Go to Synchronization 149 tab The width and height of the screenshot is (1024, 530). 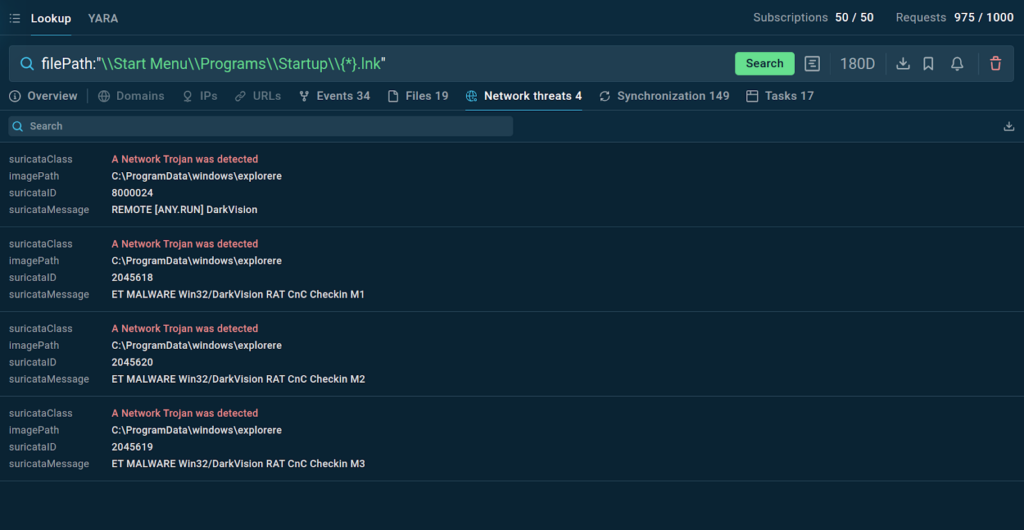(x=664, y=96)
